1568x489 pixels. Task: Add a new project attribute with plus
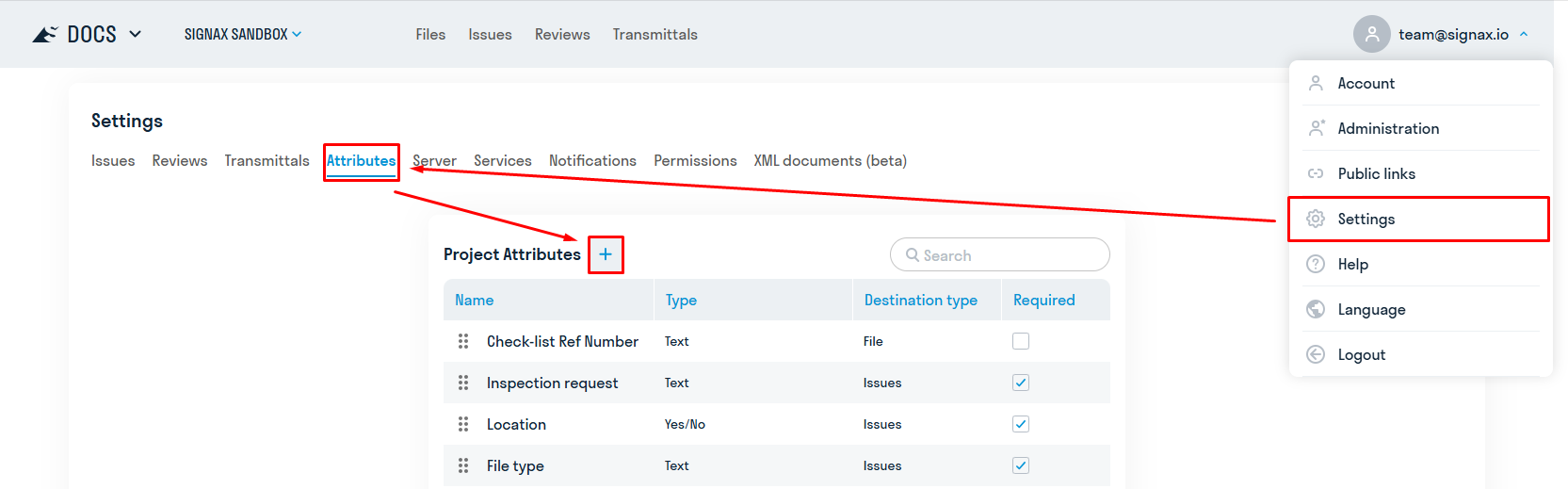pyautogui.click(x=606, y=254)
